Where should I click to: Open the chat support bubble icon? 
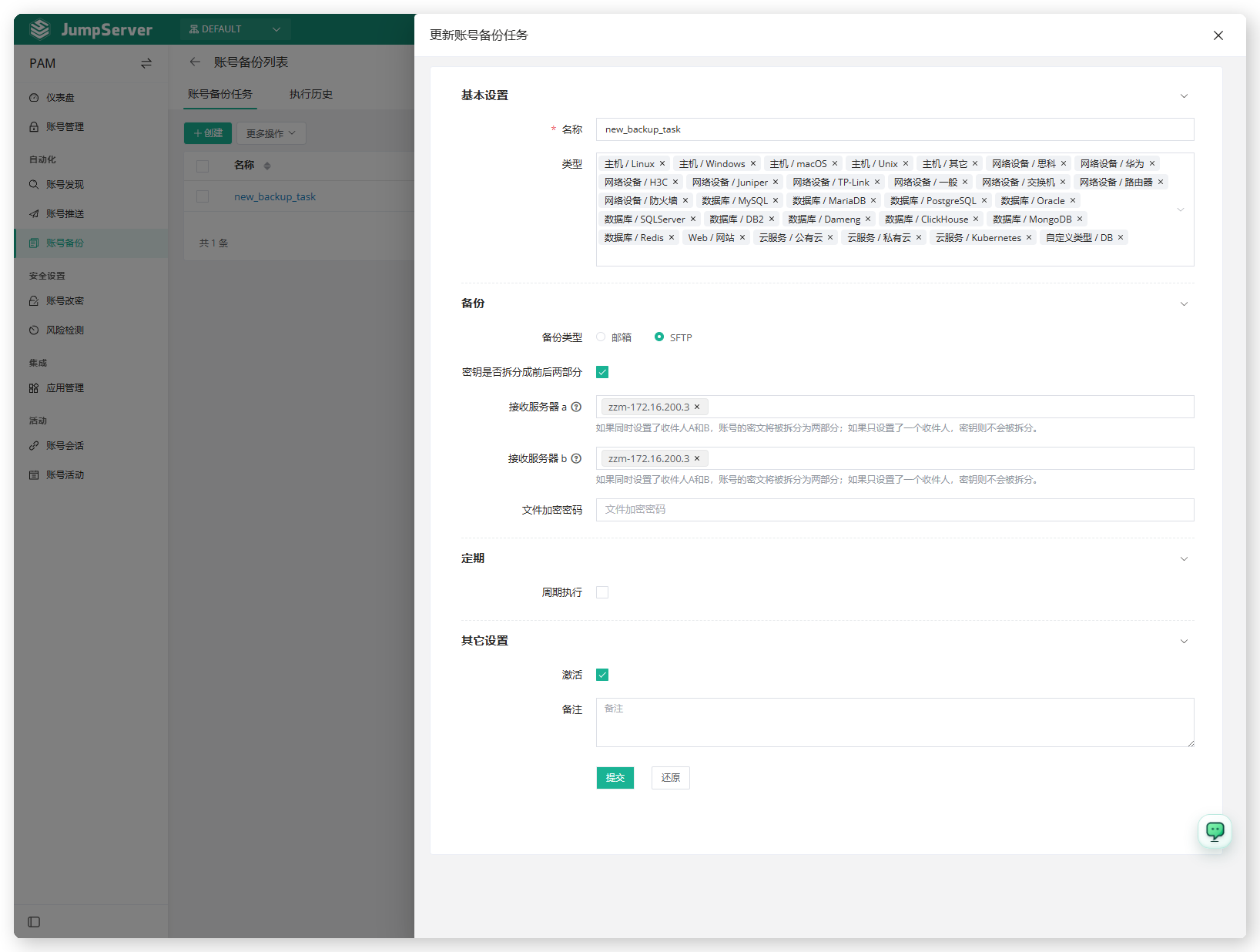1215,831
